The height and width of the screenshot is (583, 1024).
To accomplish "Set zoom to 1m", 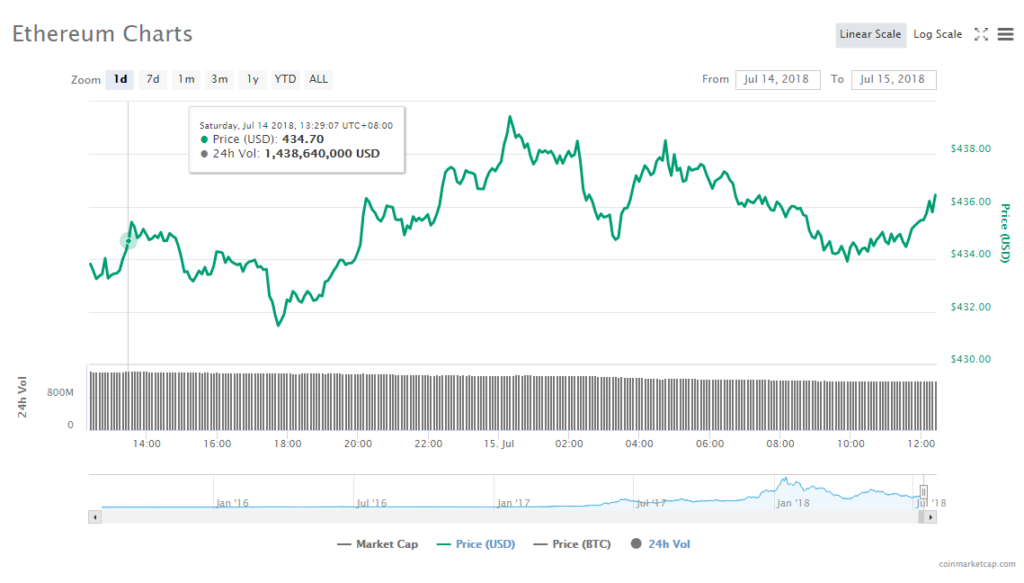I will click(x=186, y=79).
